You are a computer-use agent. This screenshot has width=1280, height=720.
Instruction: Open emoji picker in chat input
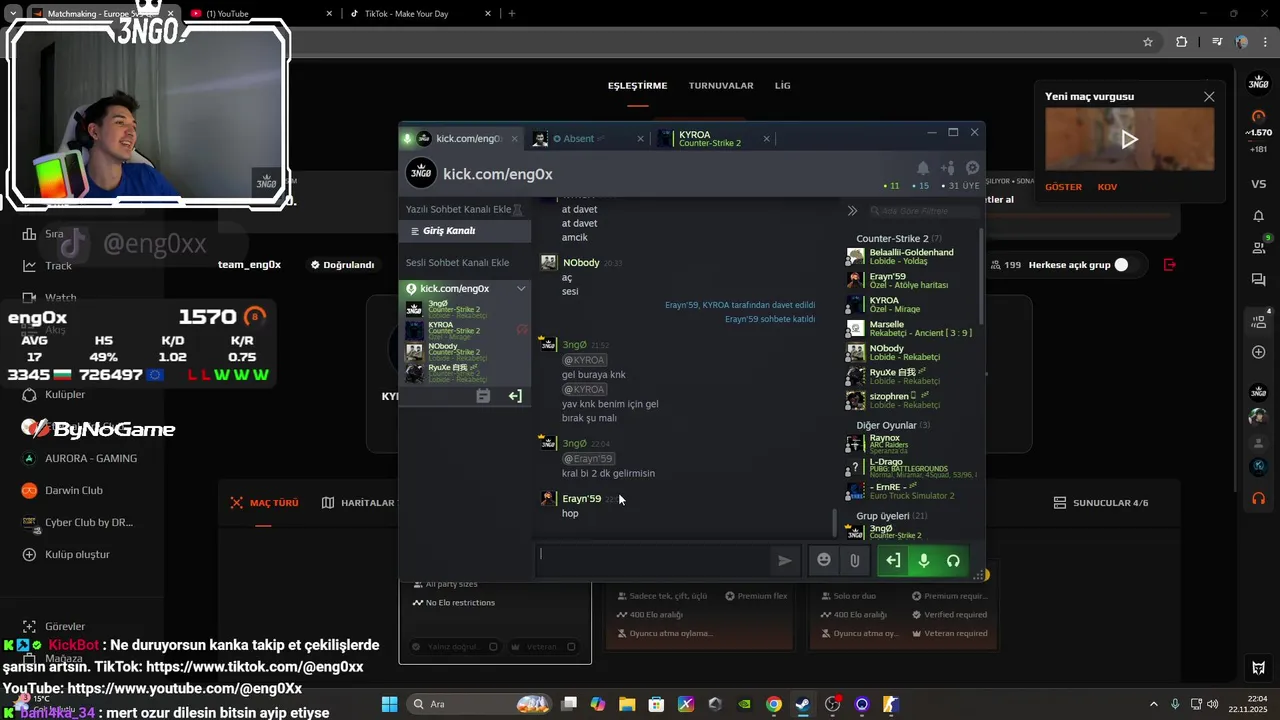[824, 560]
